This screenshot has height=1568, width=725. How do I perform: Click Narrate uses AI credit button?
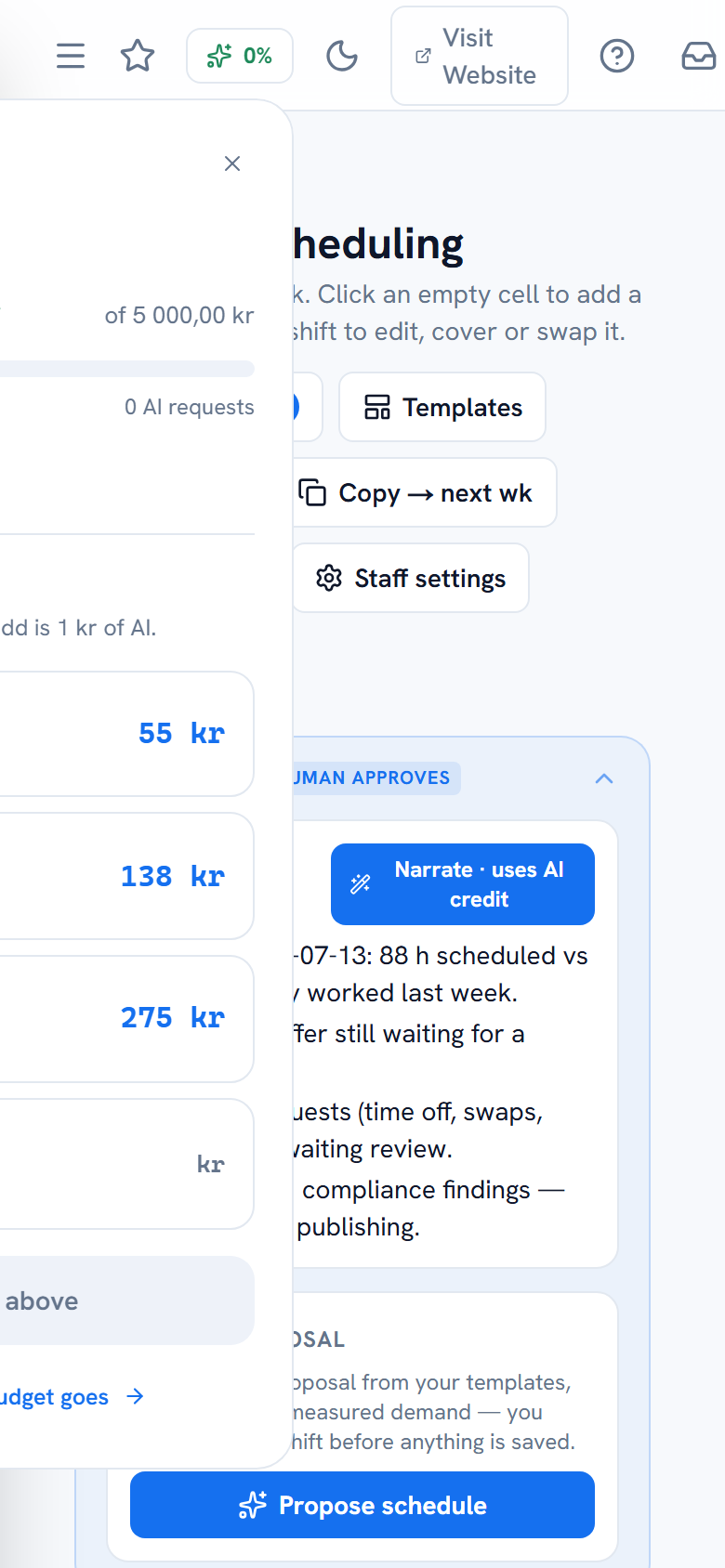click(x=463, y=884)
